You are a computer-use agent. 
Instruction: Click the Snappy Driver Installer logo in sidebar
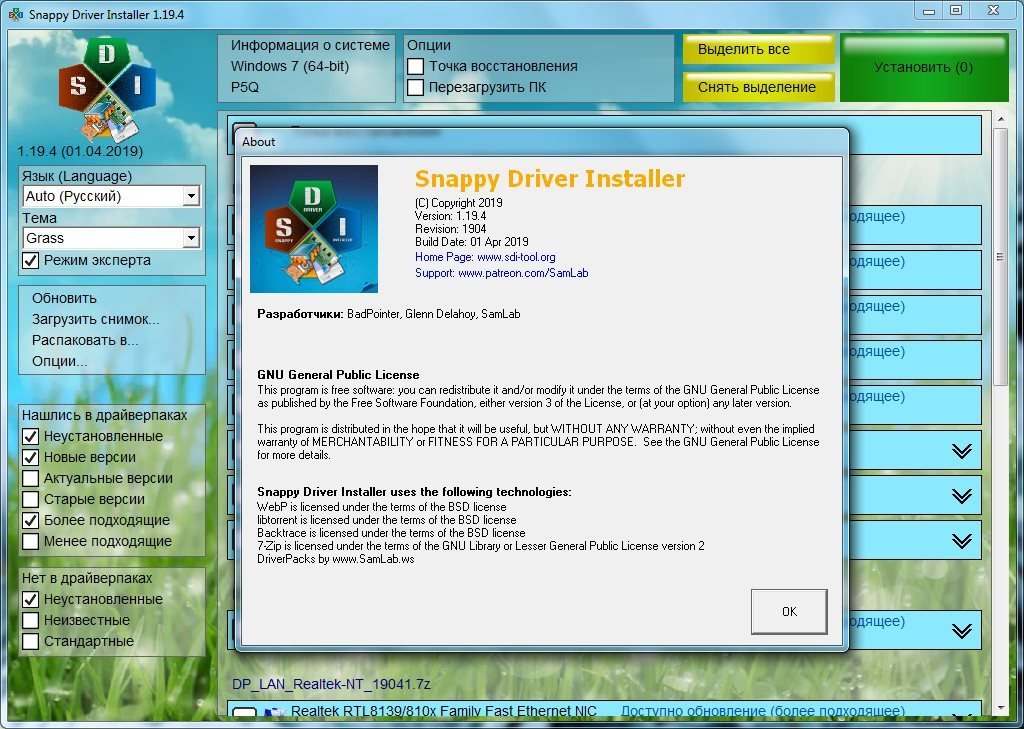pos(107,90)
